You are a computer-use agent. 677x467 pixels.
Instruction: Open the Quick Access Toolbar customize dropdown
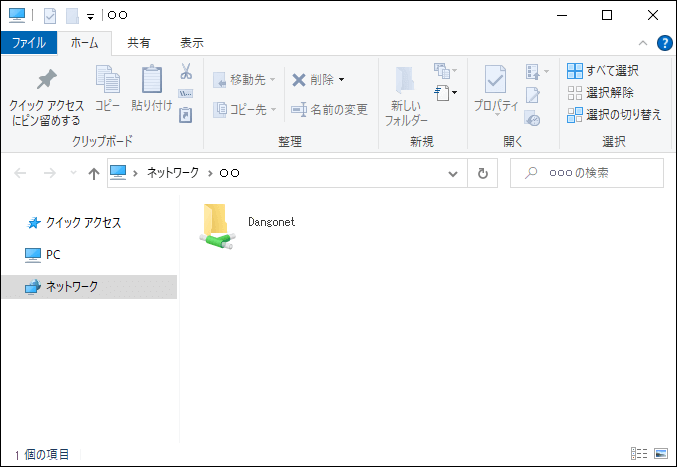pyautogui.click(x=90, y=16)
